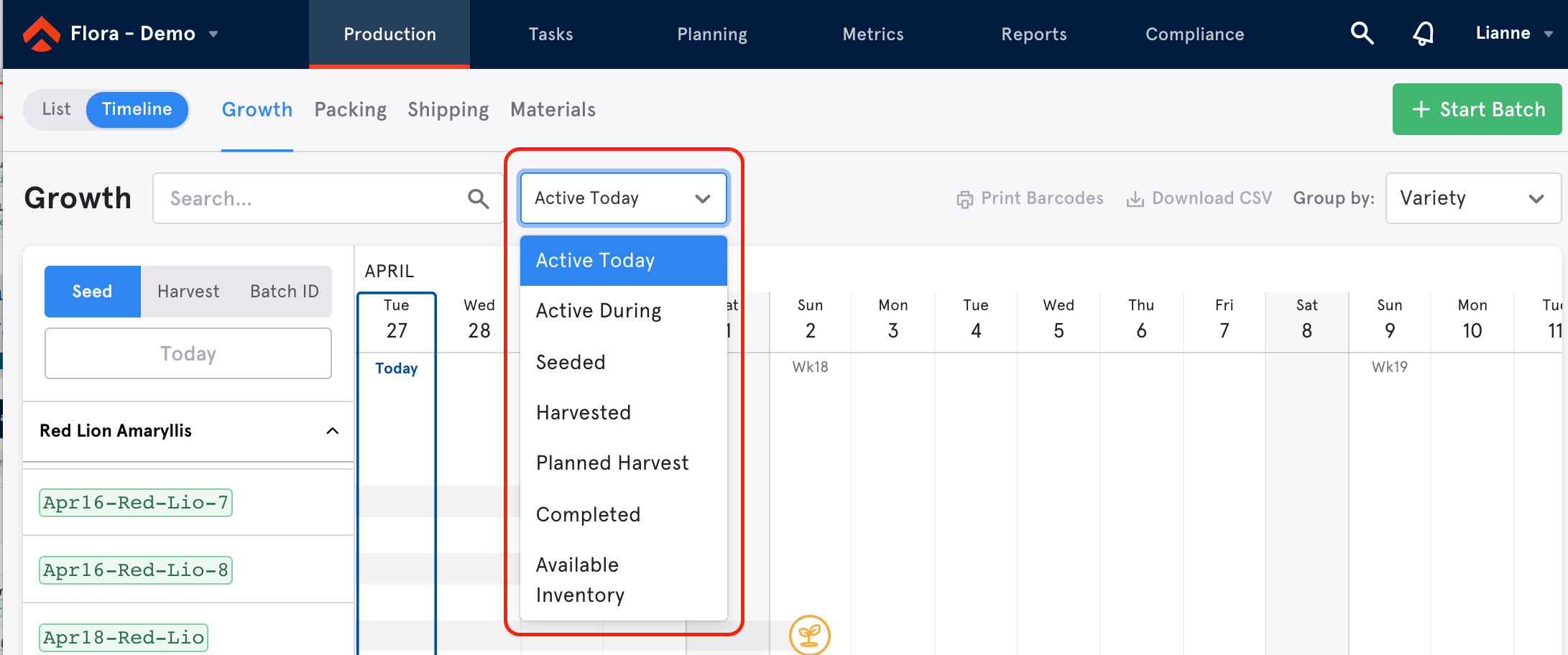Collapse the Active Today filter dropdown
The height and width of the screenshot is (655, 1568).
pos(624,198)
